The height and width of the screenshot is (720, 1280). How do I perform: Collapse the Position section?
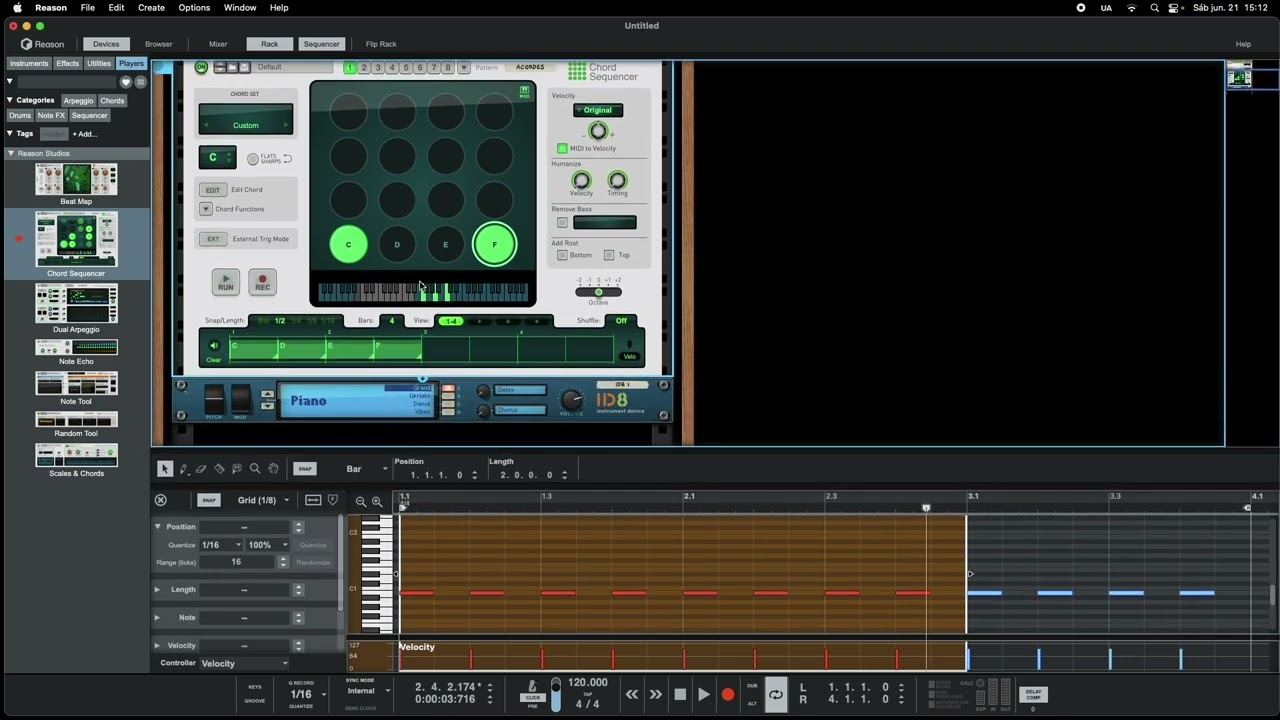(x=157, y=527)
